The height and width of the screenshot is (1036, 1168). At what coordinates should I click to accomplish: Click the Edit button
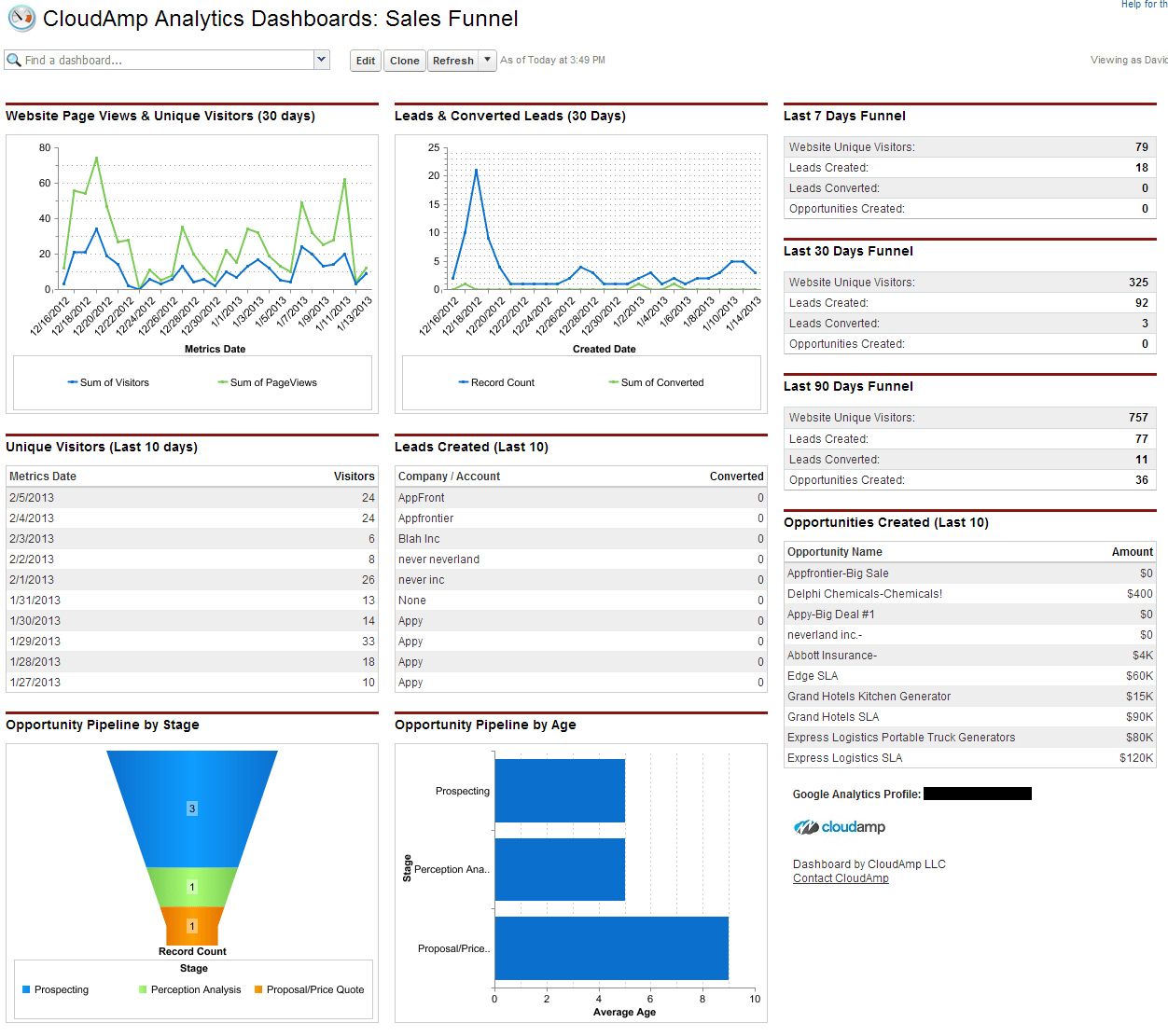[x=365, y=60]
